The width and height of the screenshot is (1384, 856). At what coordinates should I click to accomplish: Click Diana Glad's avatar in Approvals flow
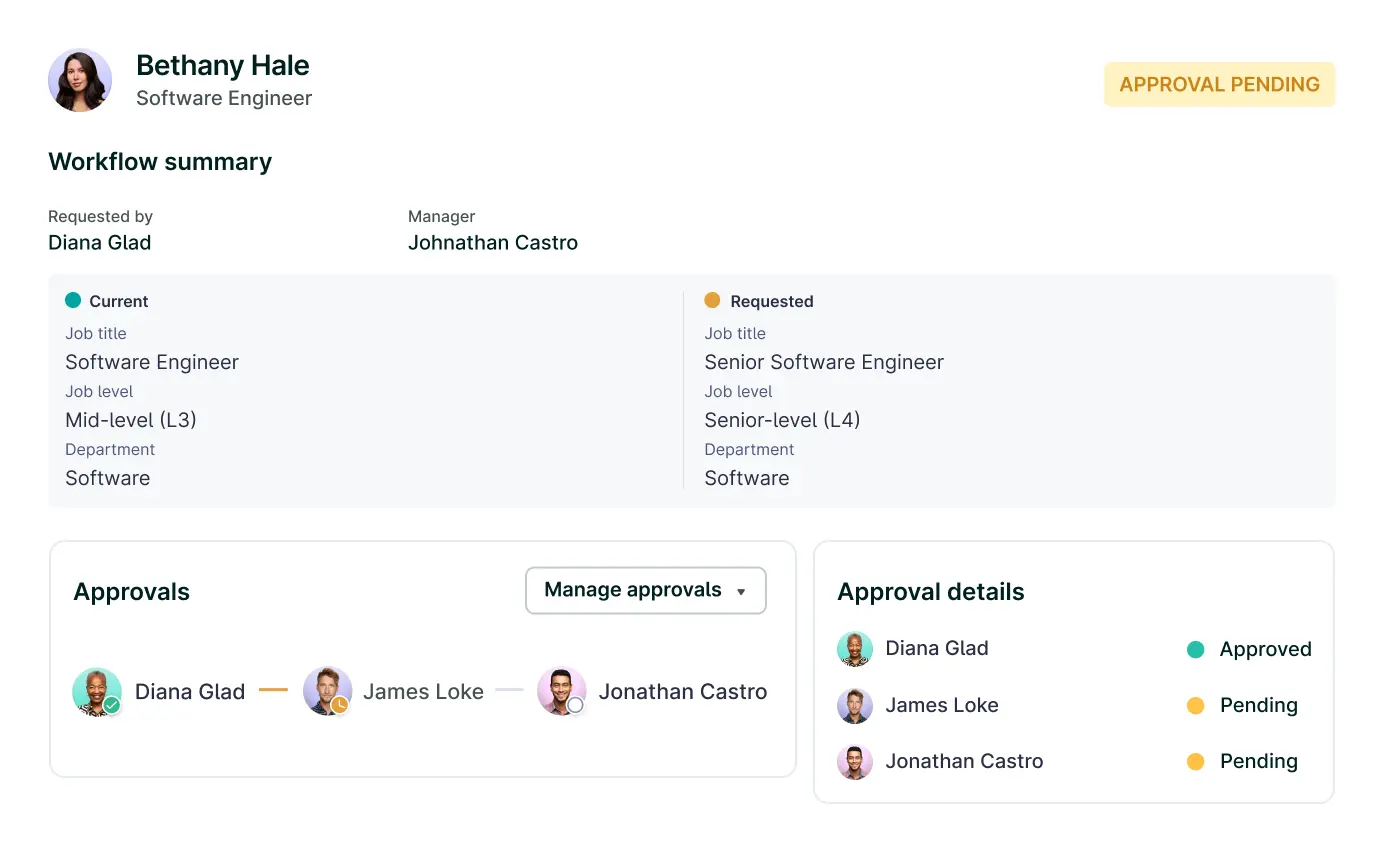coord(96,691)
